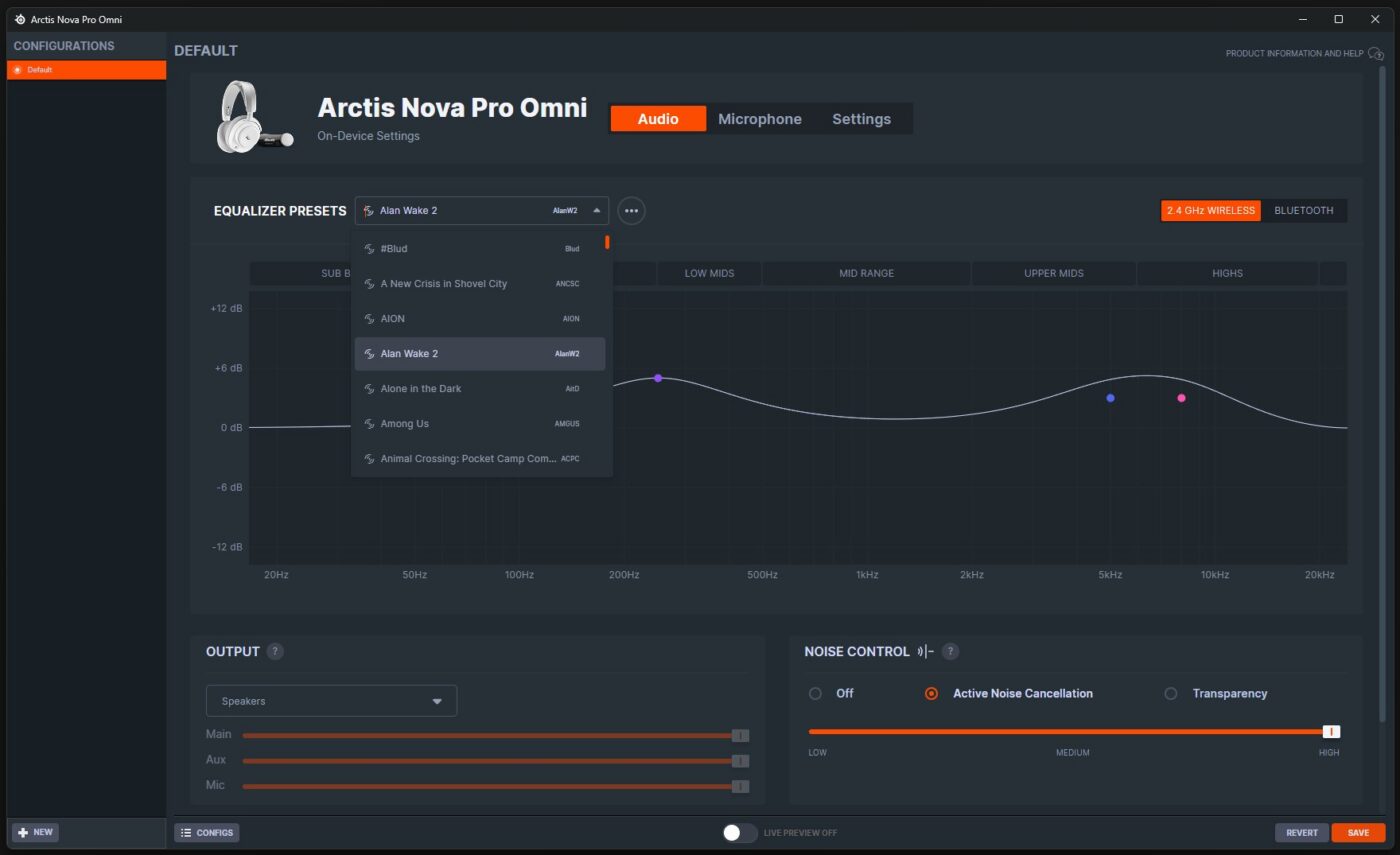This screenshot has width=1400, height=855.
Task: Collapse the Equalizer Presets dropdown arrow
Action: click(596, 211)
